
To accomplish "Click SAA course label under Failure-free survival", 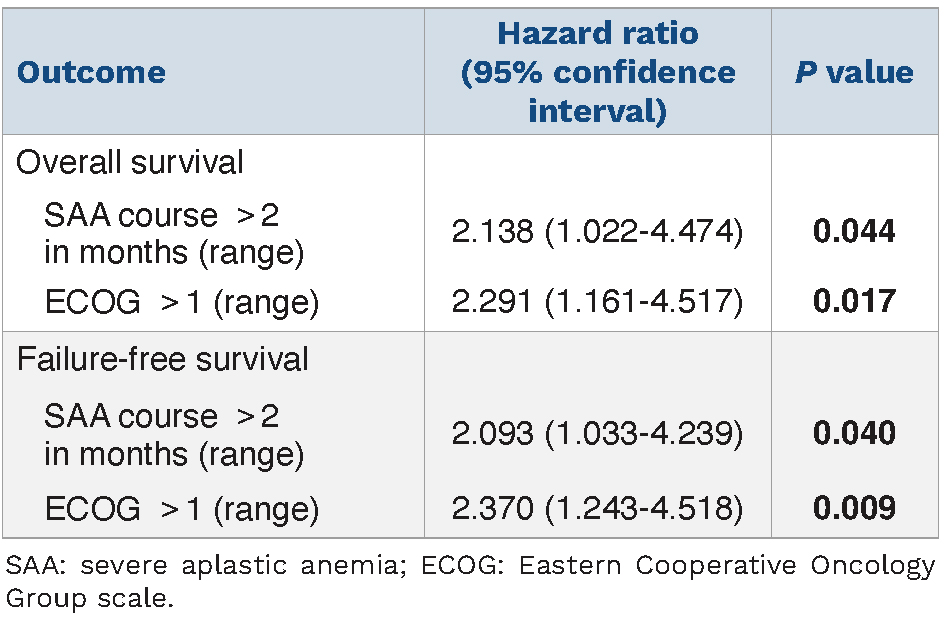I will click(173, 435).
